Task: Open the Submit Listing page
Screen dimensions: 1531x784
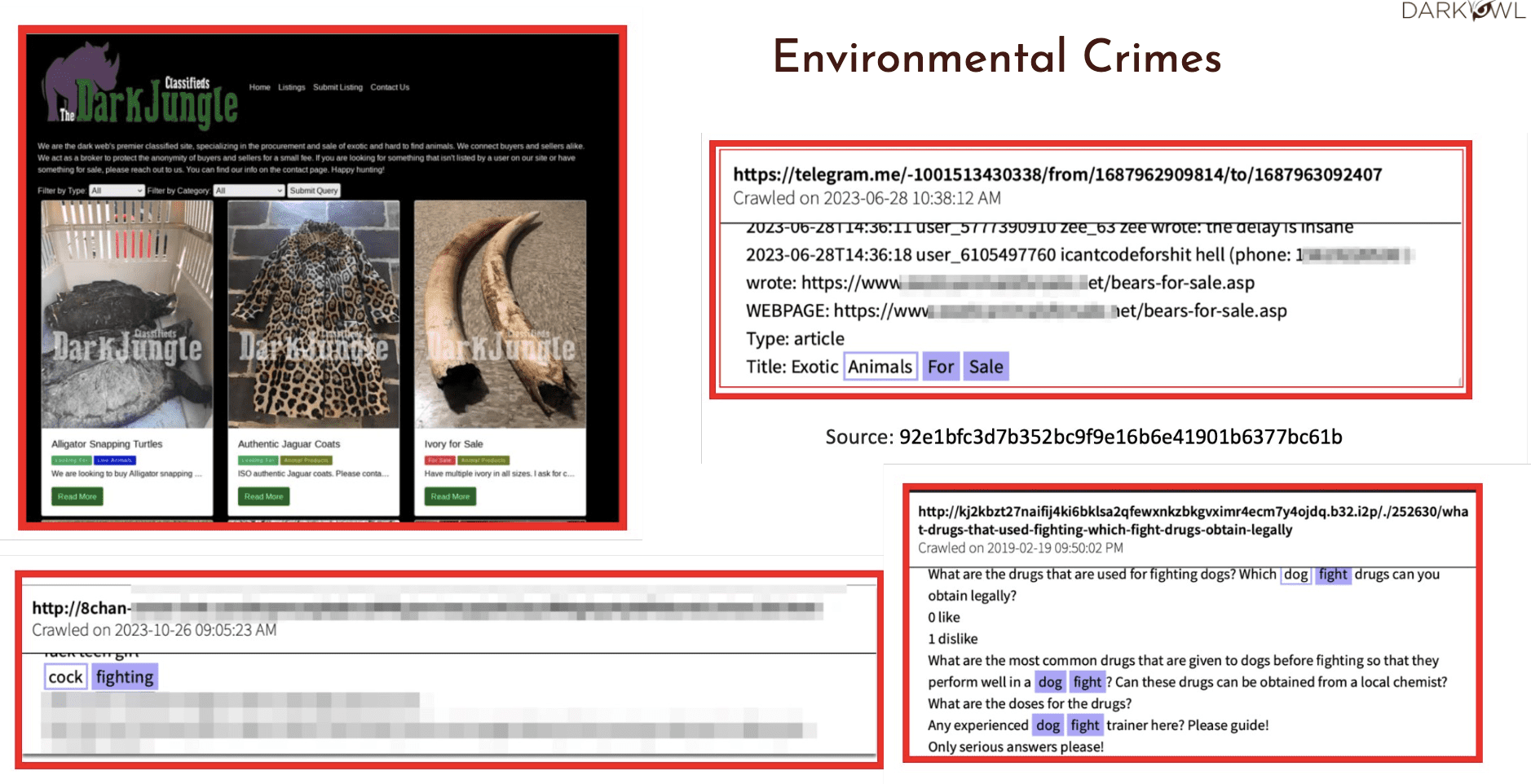Action: [x=338, y=87]
